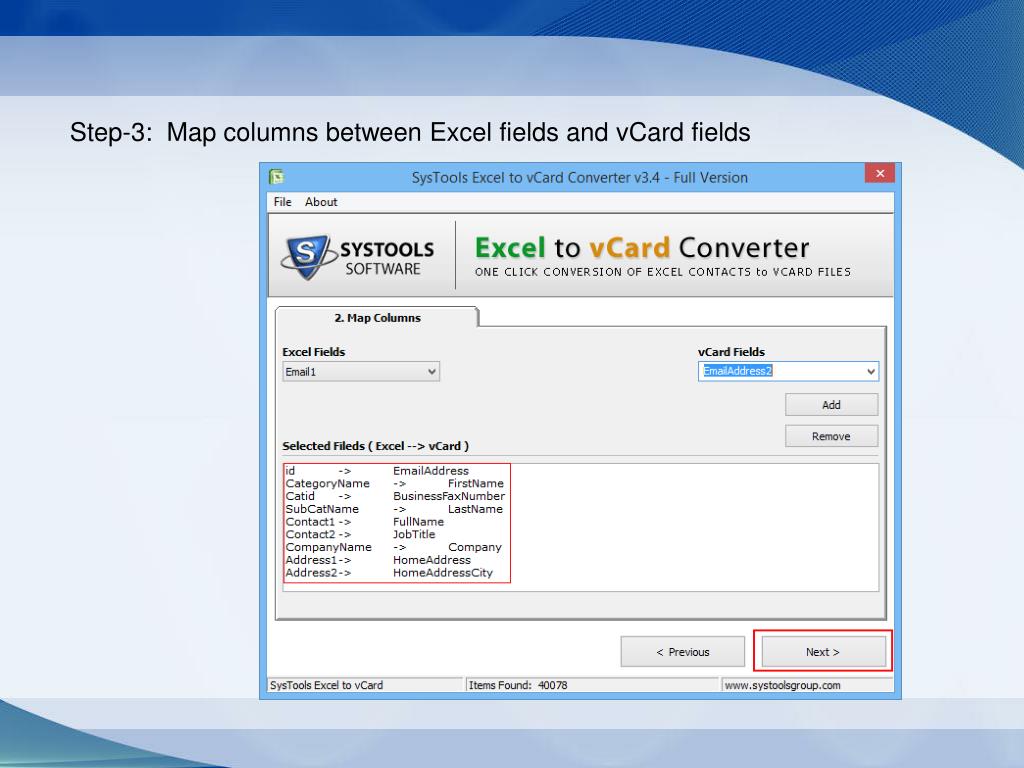Screen dimensions: 1024x768
Task: Select the Contact2 -> JobTitle mapping row
Action: (360, 534)
